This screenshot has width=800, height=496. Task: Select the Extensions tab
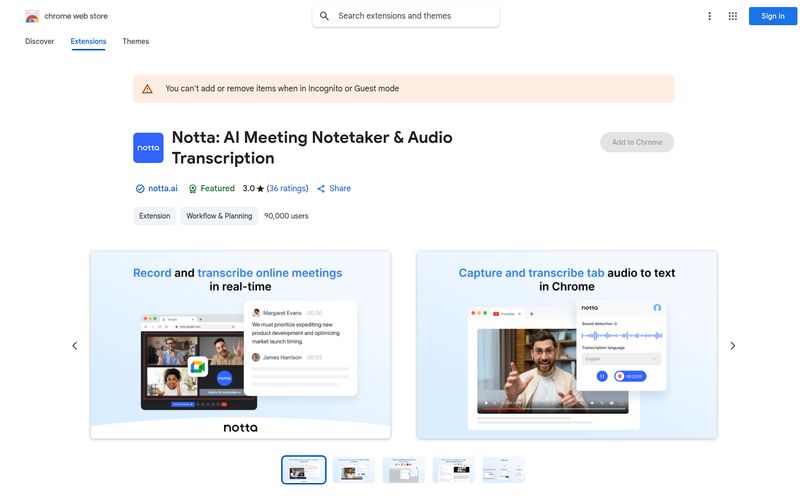click(88, 41)
